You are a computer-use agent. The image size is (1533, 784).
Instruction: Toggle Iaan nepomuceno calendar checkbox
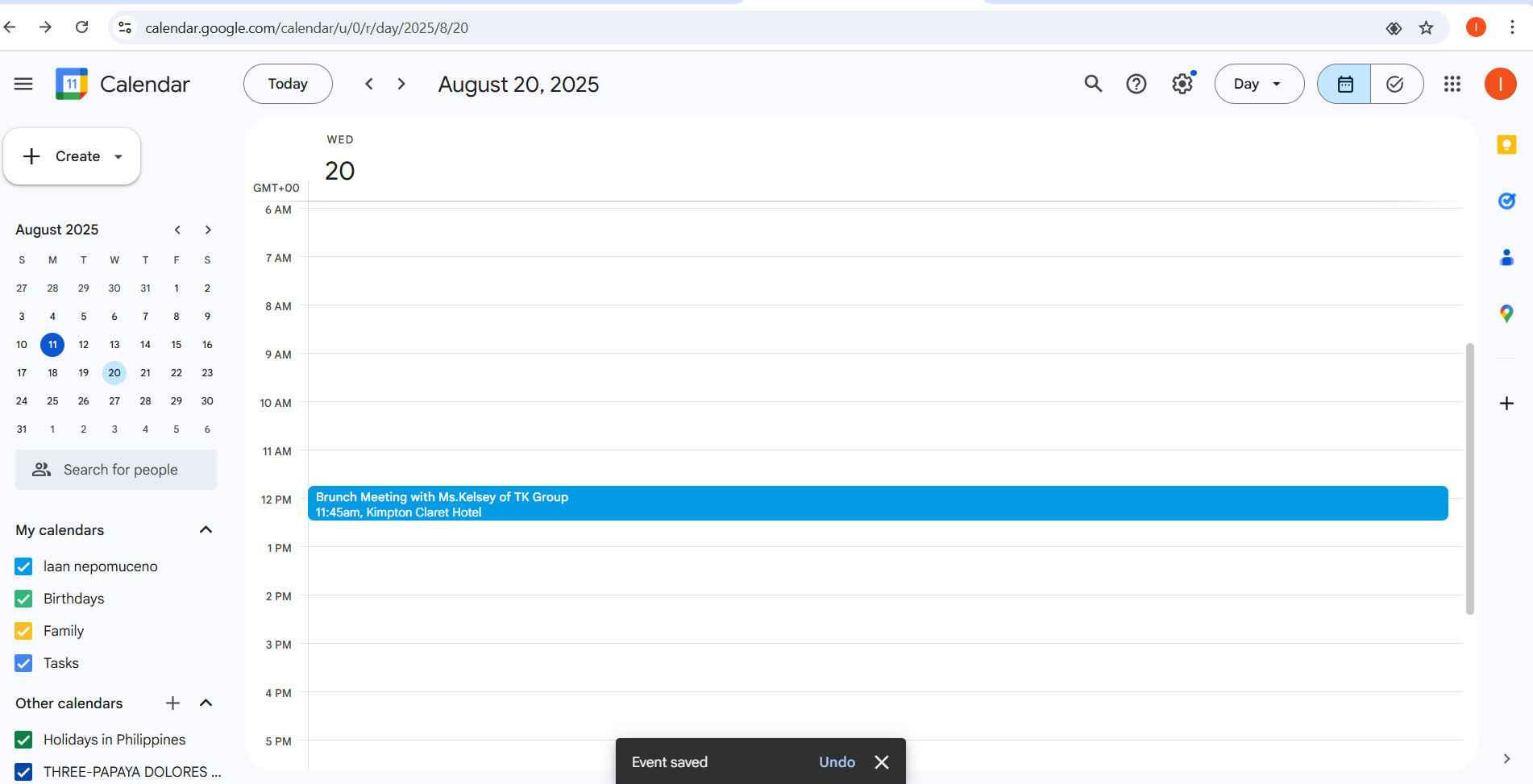click(23, 566)
